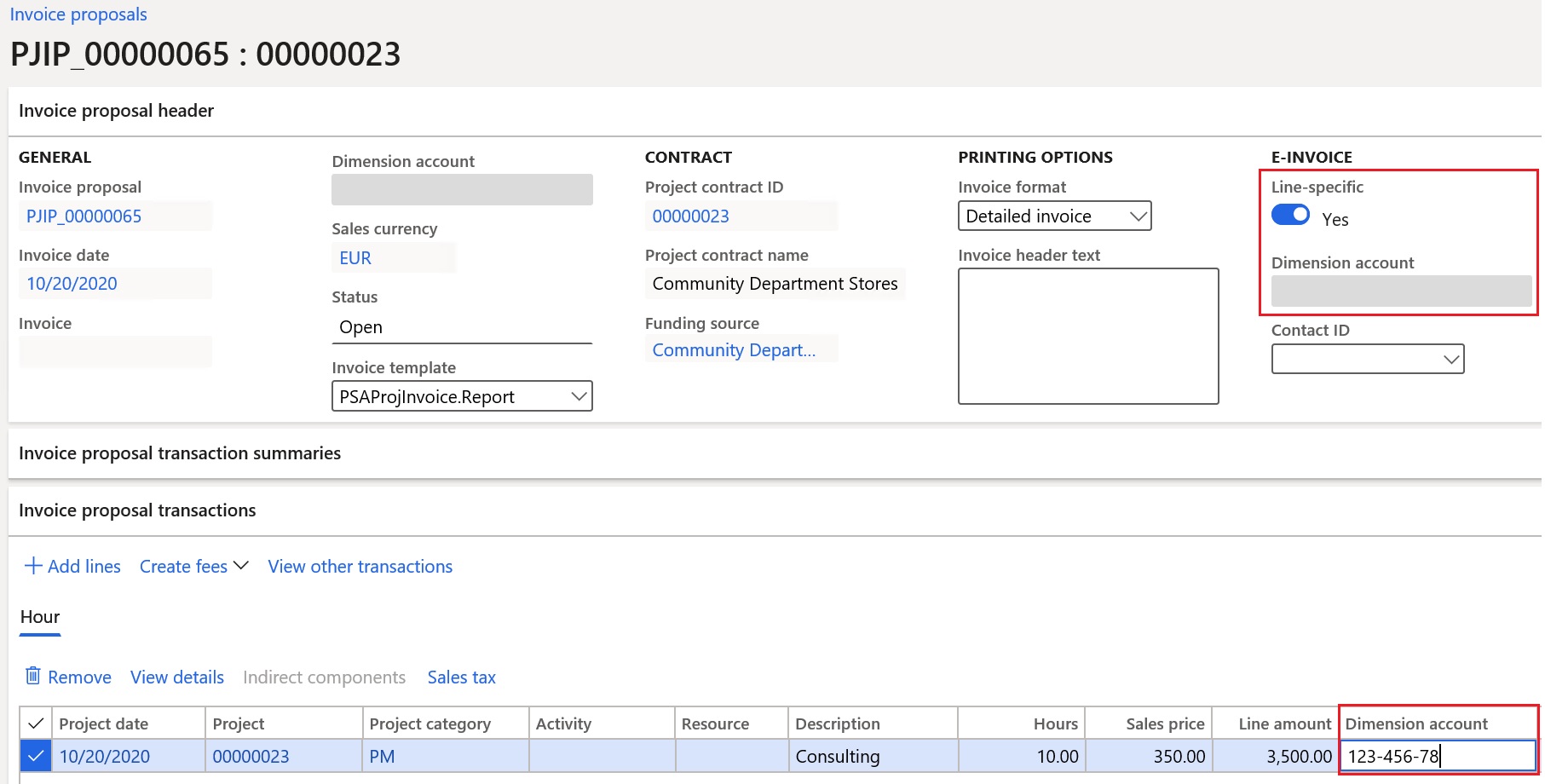Click the Line amount column header
1545x784 pixels.
[1276, 723]
